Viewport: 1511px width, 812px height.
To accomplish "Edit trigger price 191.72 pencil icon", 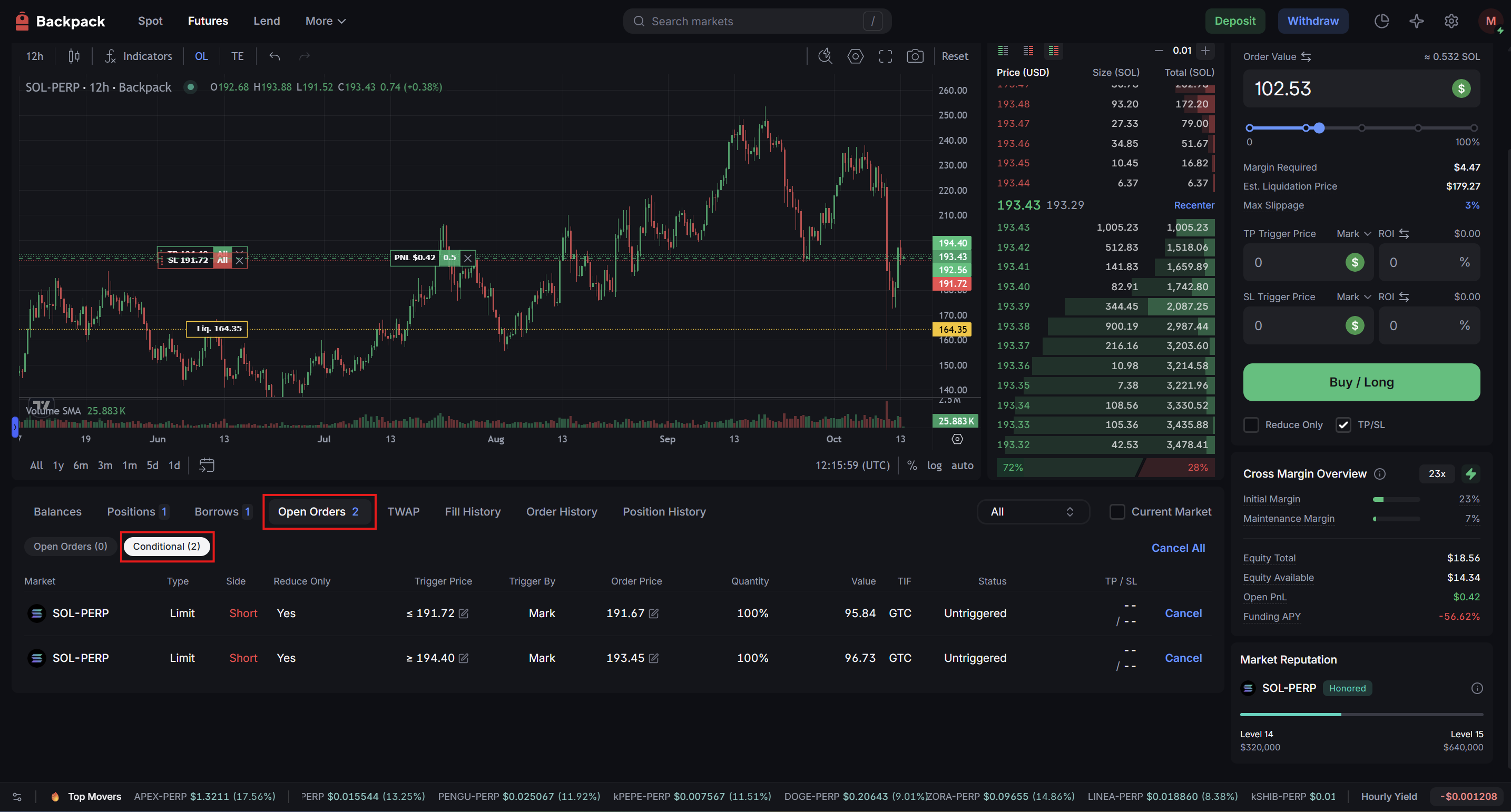I will (464, 613).
